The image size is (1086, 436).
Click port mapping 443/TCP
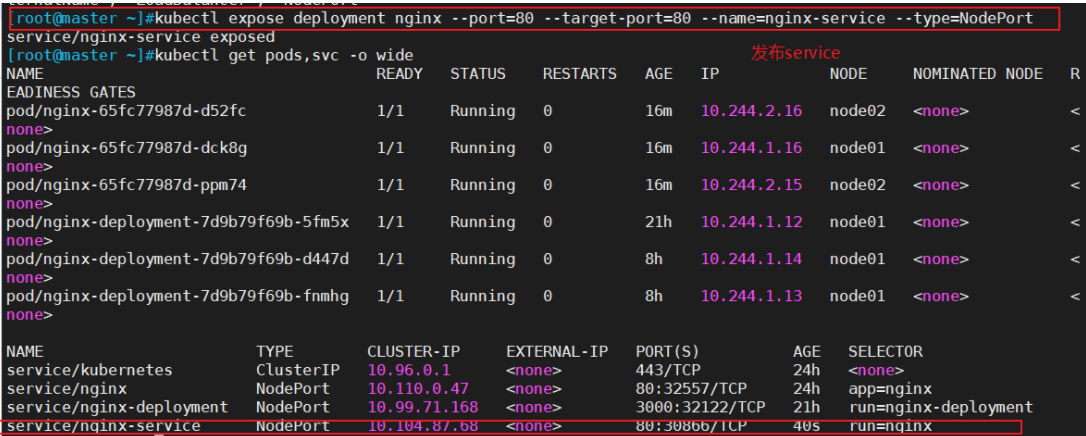point(668,370)
